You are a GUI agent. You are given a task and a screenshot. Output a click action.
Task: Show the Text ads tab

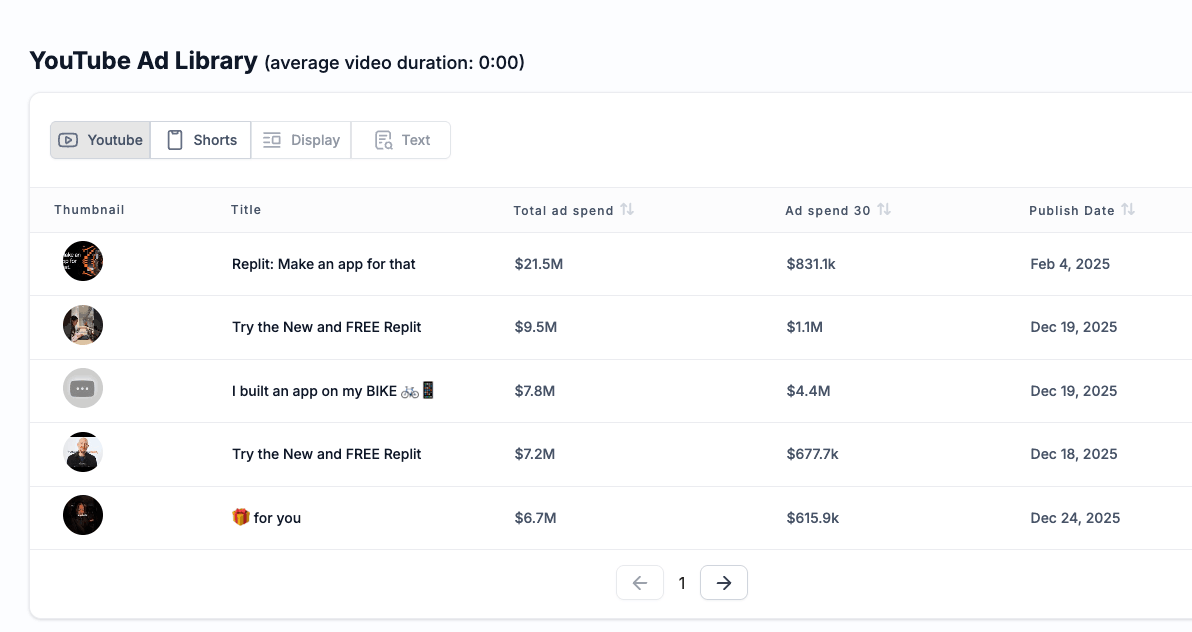(401, 140)
